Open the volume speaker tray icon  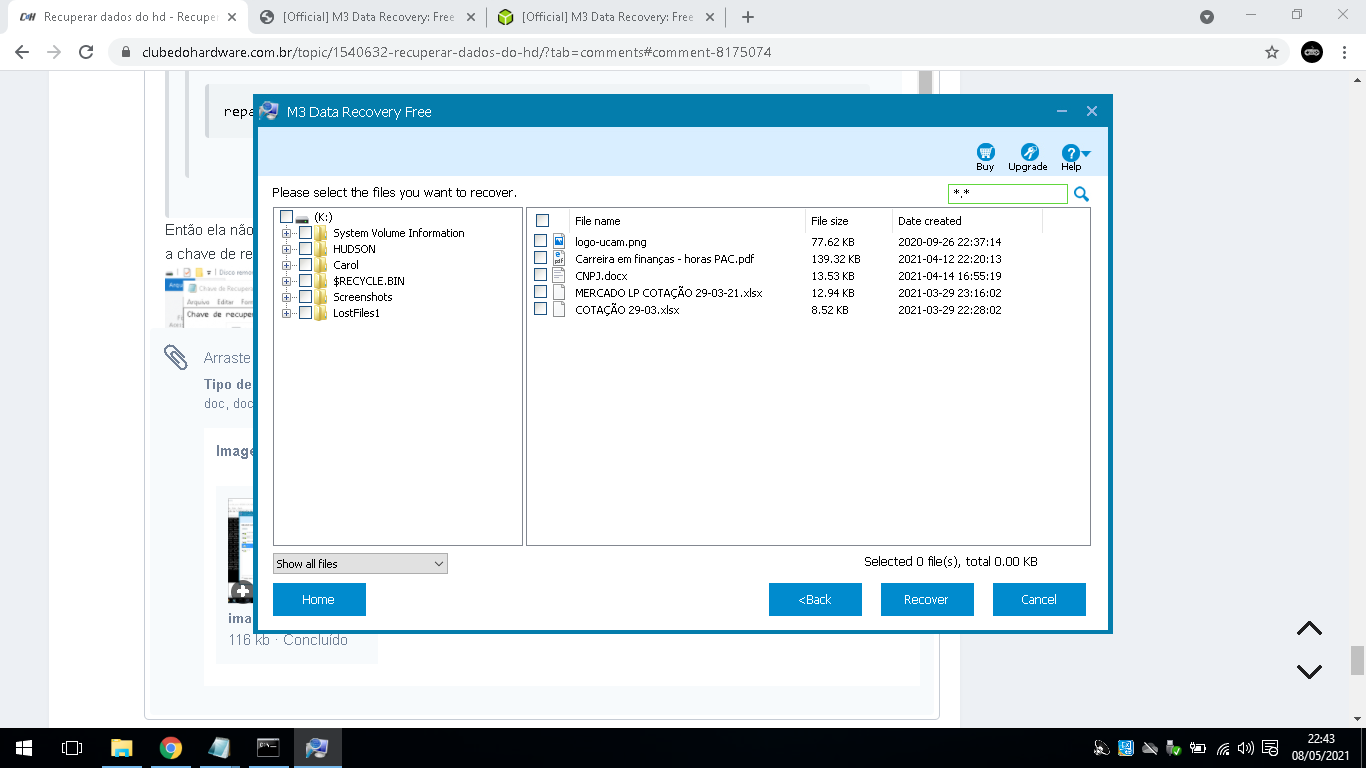(1245, 748)
